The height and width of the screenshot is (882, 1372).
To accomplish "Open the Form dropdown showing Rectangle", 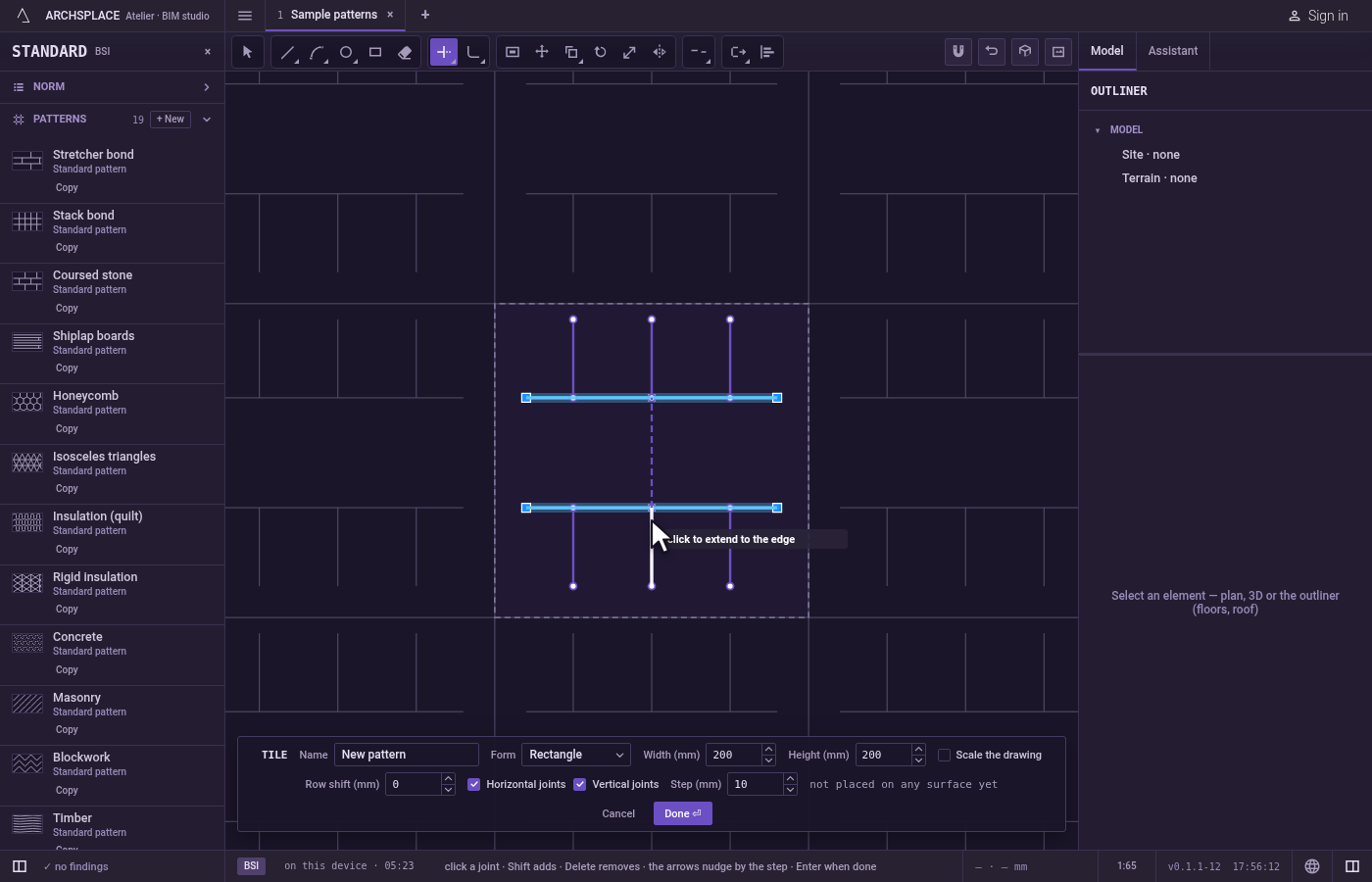I will coord(576,755).
